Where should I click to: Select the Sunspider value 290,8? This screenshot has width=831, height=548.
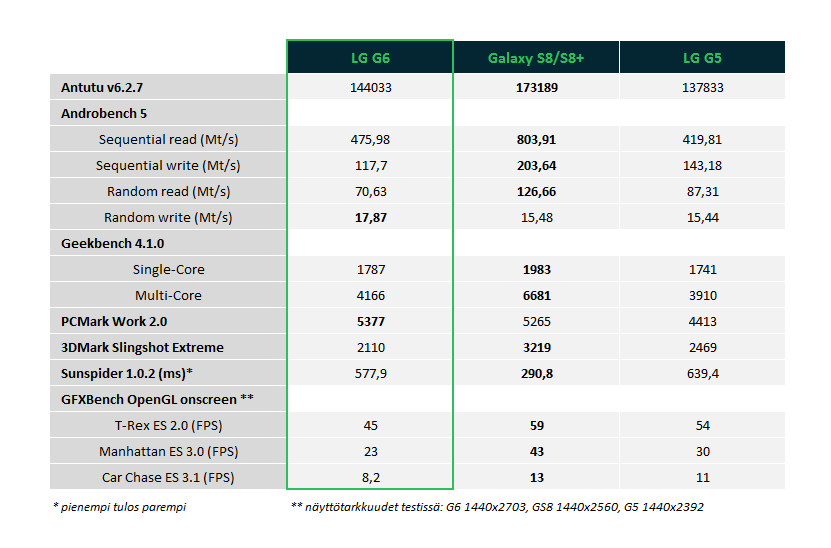[536, 373]
